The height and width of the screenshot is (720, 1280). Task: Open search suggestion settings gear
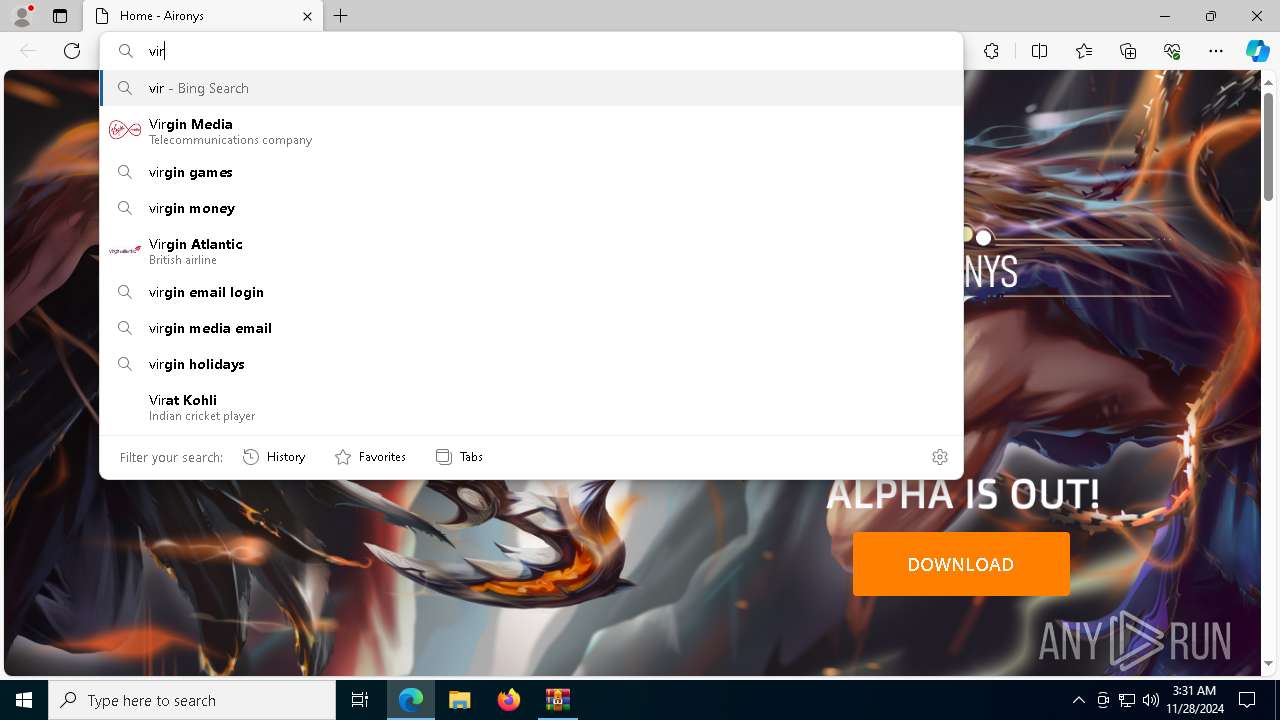point(940,457)
